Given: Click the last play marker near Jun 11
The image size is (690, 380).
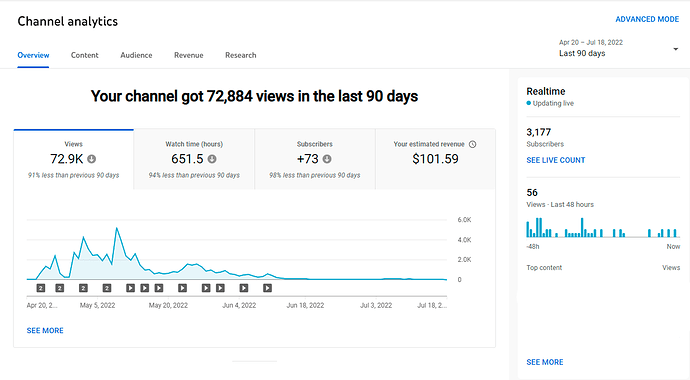Looking at the screenshot, I should 267,288.
